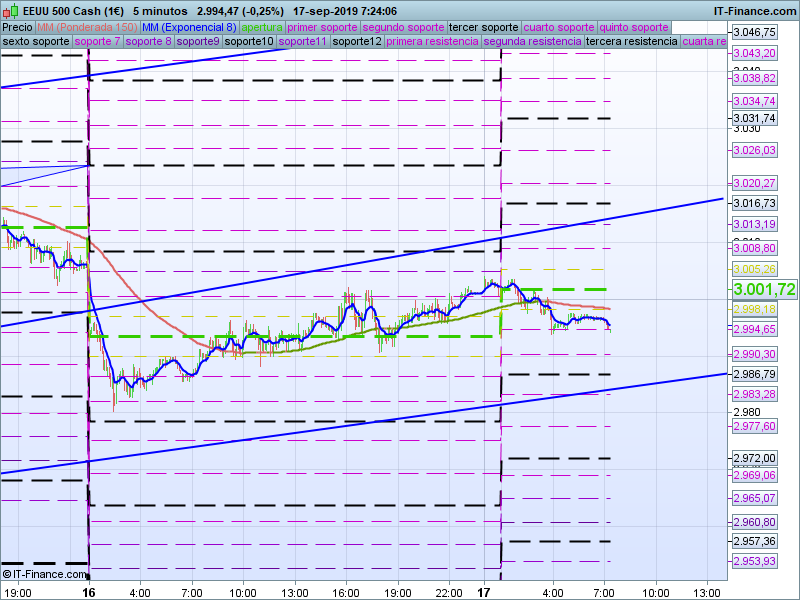Select the tercer soporte label
The image size is (800, 600).
pos(484,27)
